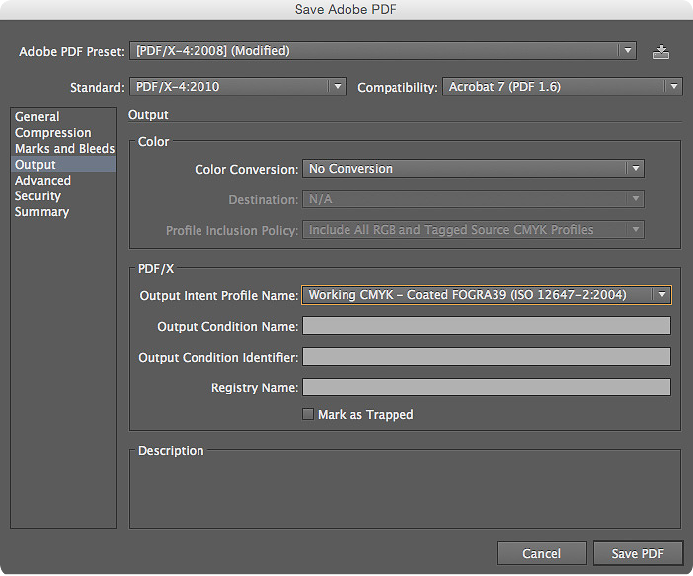Image resolution: width=693 pixels, height=576 pixels.
Task: Open the Standard PDF/X-4:2010 dropdown
Action: (238, 87)
